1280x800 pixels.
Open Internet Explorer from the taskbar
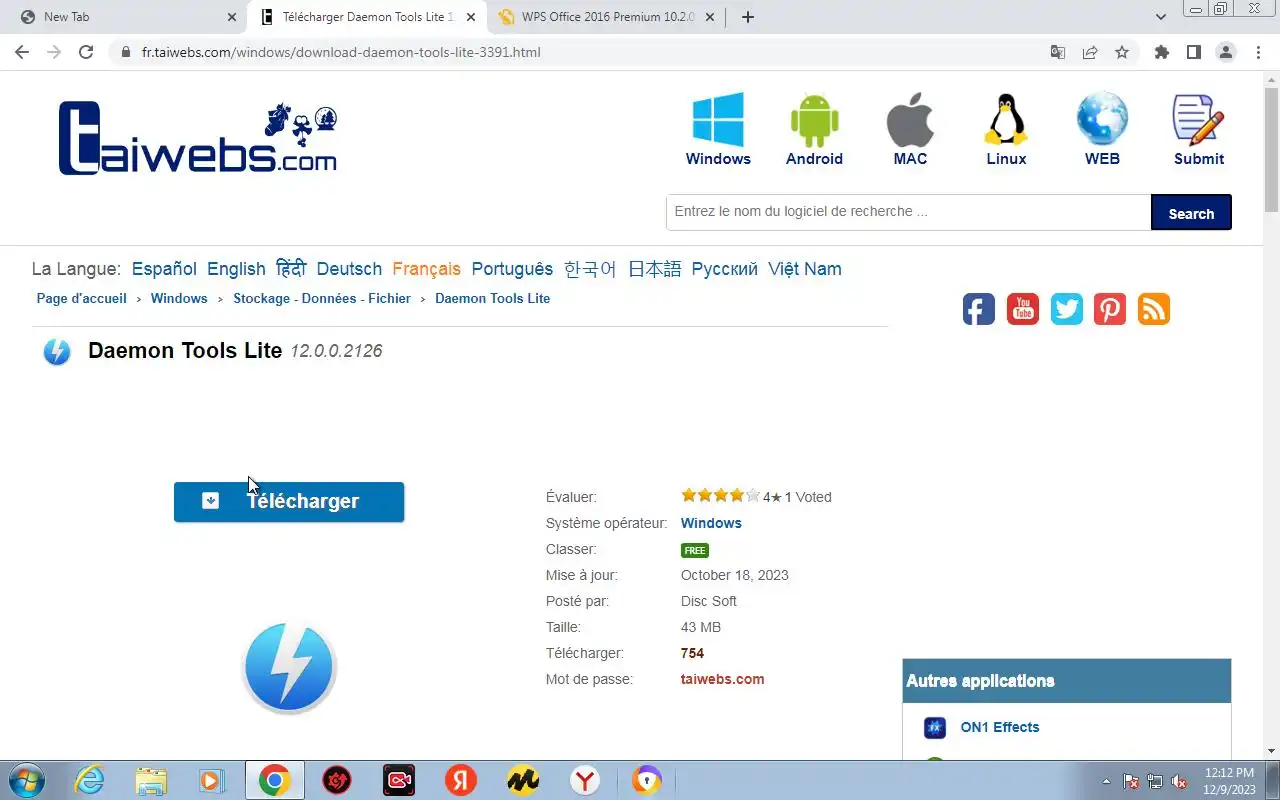pyautogui.click(x=89, y=780)
